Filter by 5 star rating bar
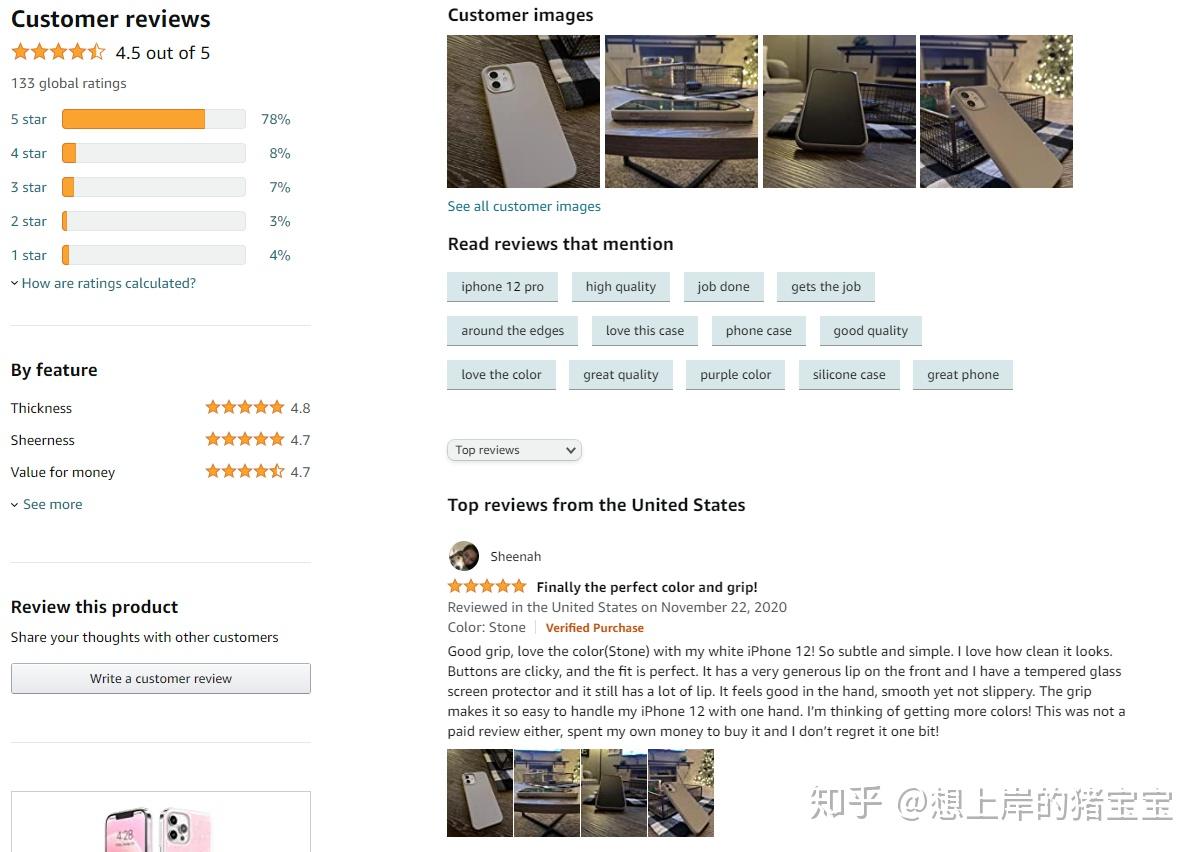 point(154,119)
